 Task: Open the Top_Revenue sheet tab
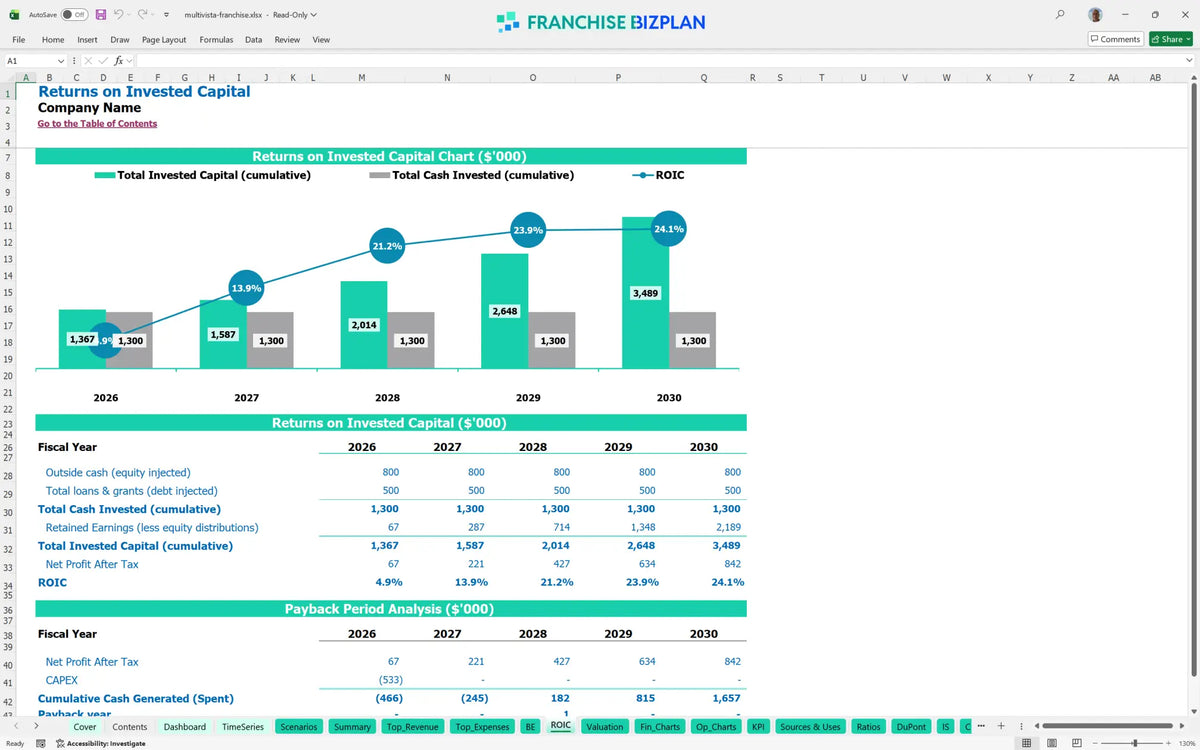[413, 727]
